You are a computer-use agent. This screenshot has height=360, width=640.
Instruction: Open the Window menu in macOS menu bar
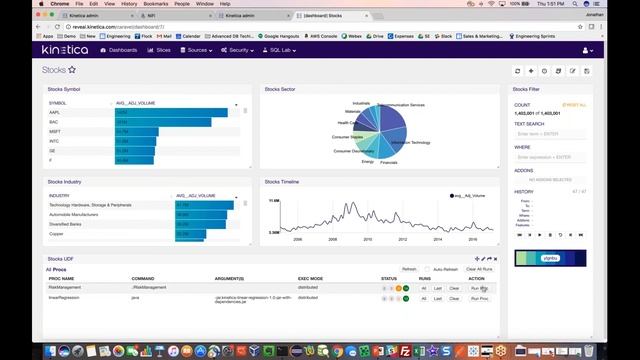coord(204,4)
